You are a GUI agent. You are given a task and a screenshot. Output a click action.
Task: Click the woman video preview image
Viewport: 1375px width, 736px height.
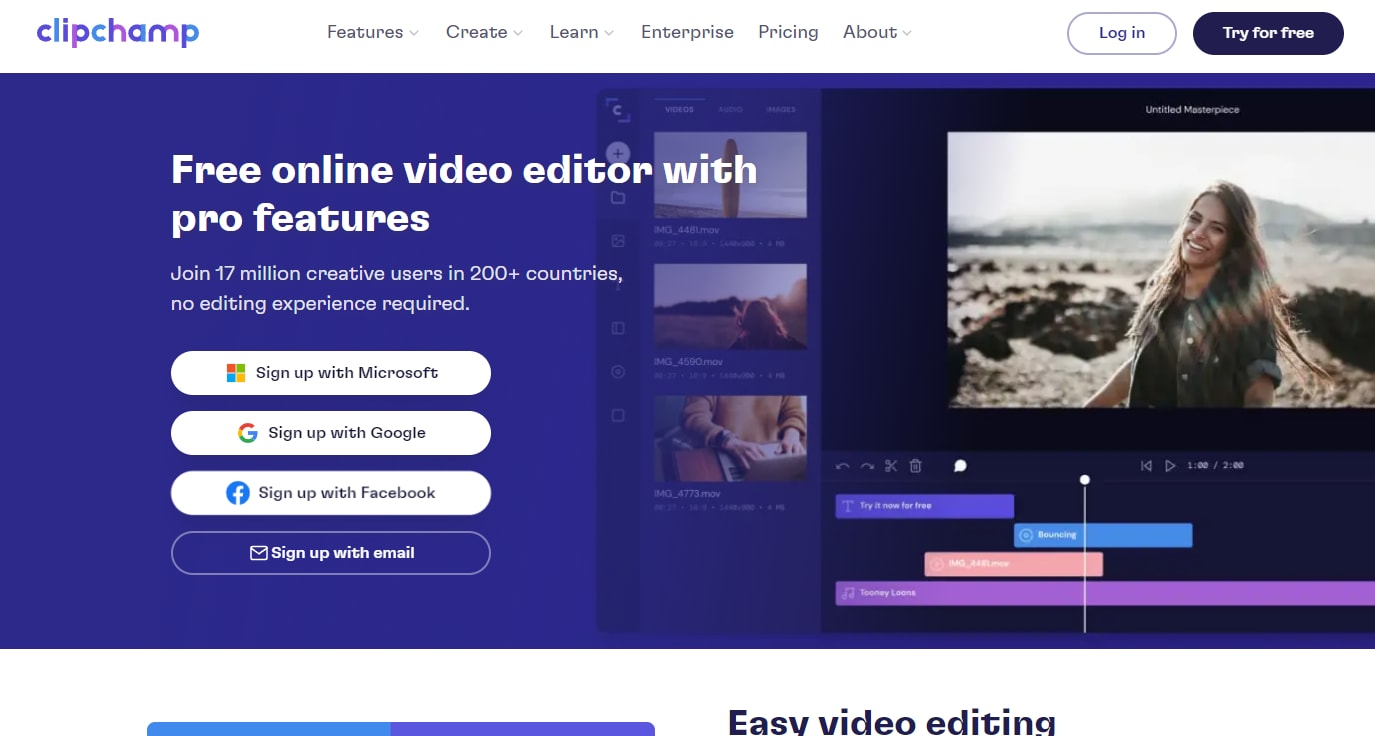pos(1160,270)
